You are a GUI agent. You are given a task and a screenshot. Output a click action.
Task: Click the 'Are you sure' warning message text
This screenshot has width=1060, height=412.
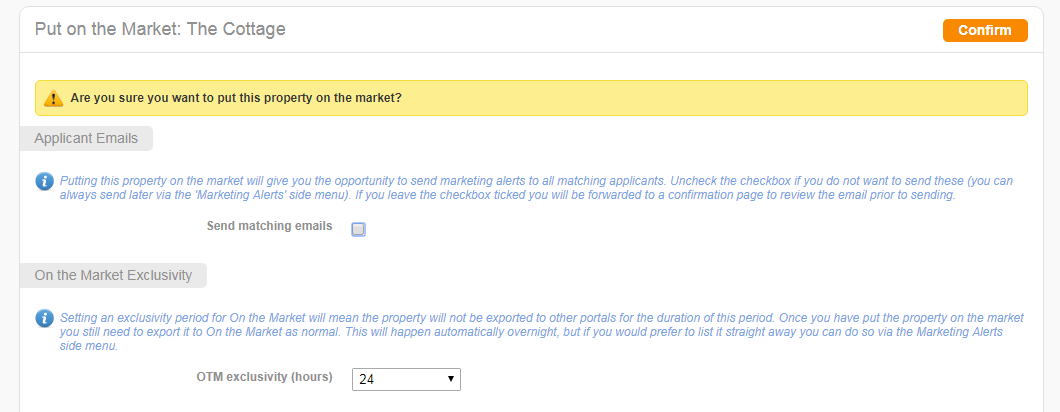point(236,98)
